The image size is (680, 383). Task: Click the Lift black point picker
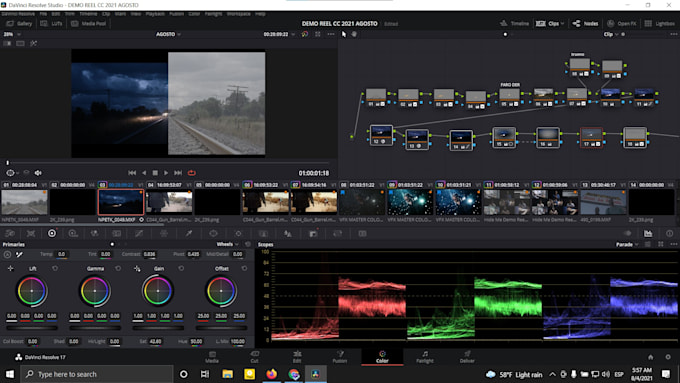click(10, 268)
